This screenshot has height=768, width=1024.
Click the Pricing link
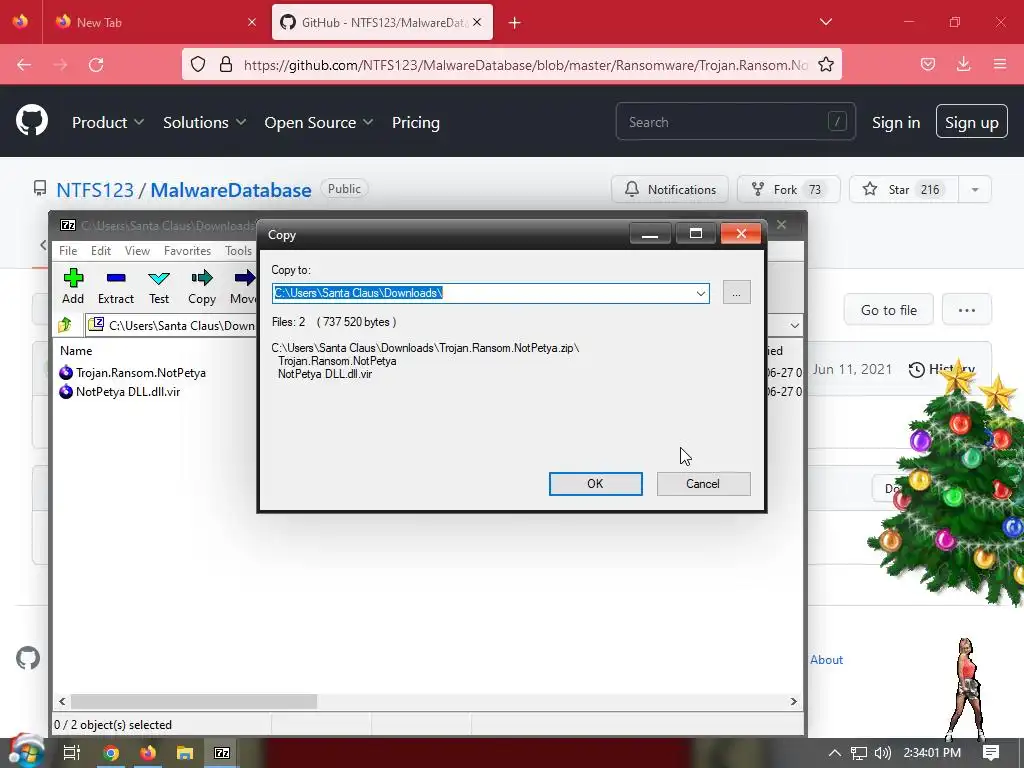[x=415, y=122]
